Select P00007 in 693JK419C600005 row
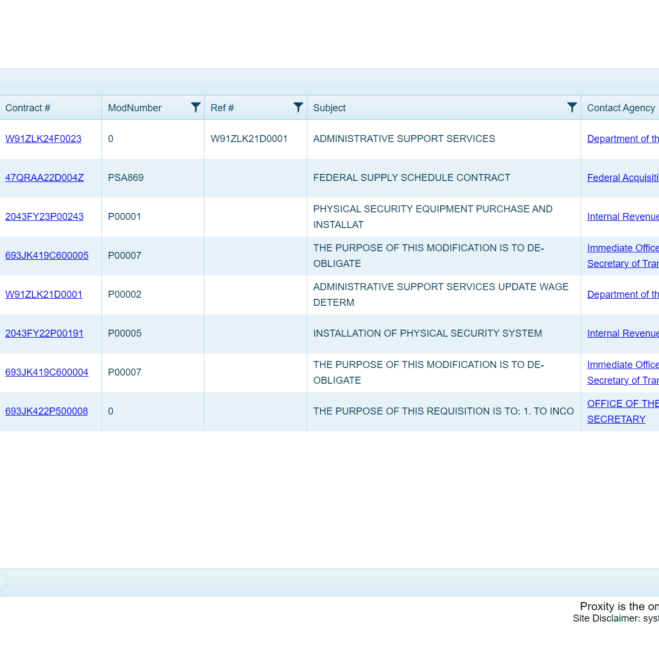The width and height of the screenshot is (659, 659). [124, 256]
